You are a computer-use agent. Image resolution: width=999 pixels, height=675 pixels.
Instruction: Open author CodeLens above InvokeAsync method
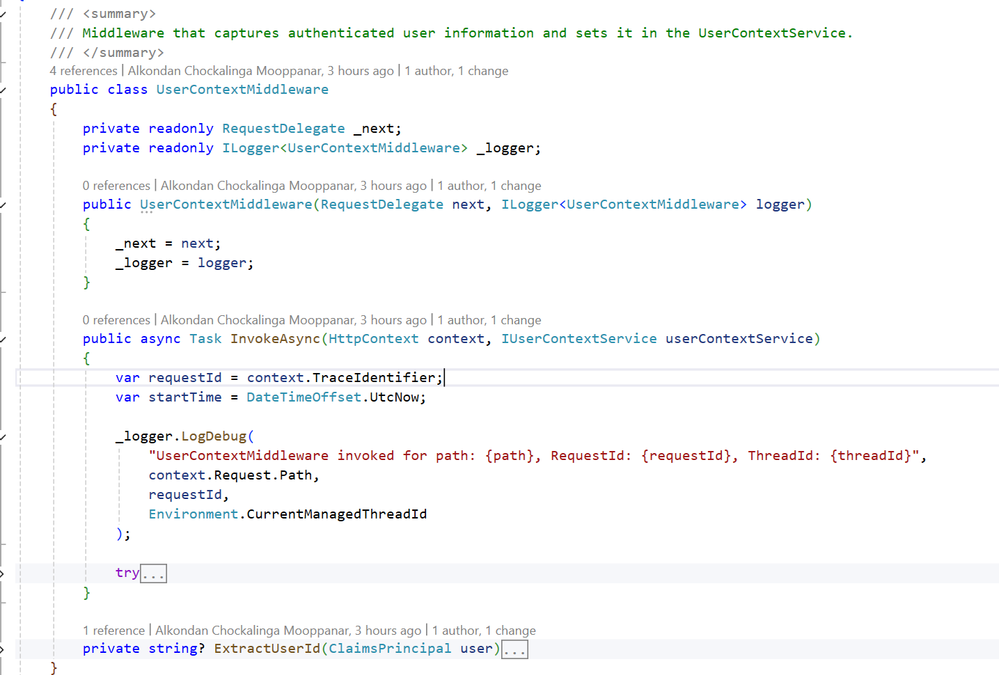click(x=293, y=320)
